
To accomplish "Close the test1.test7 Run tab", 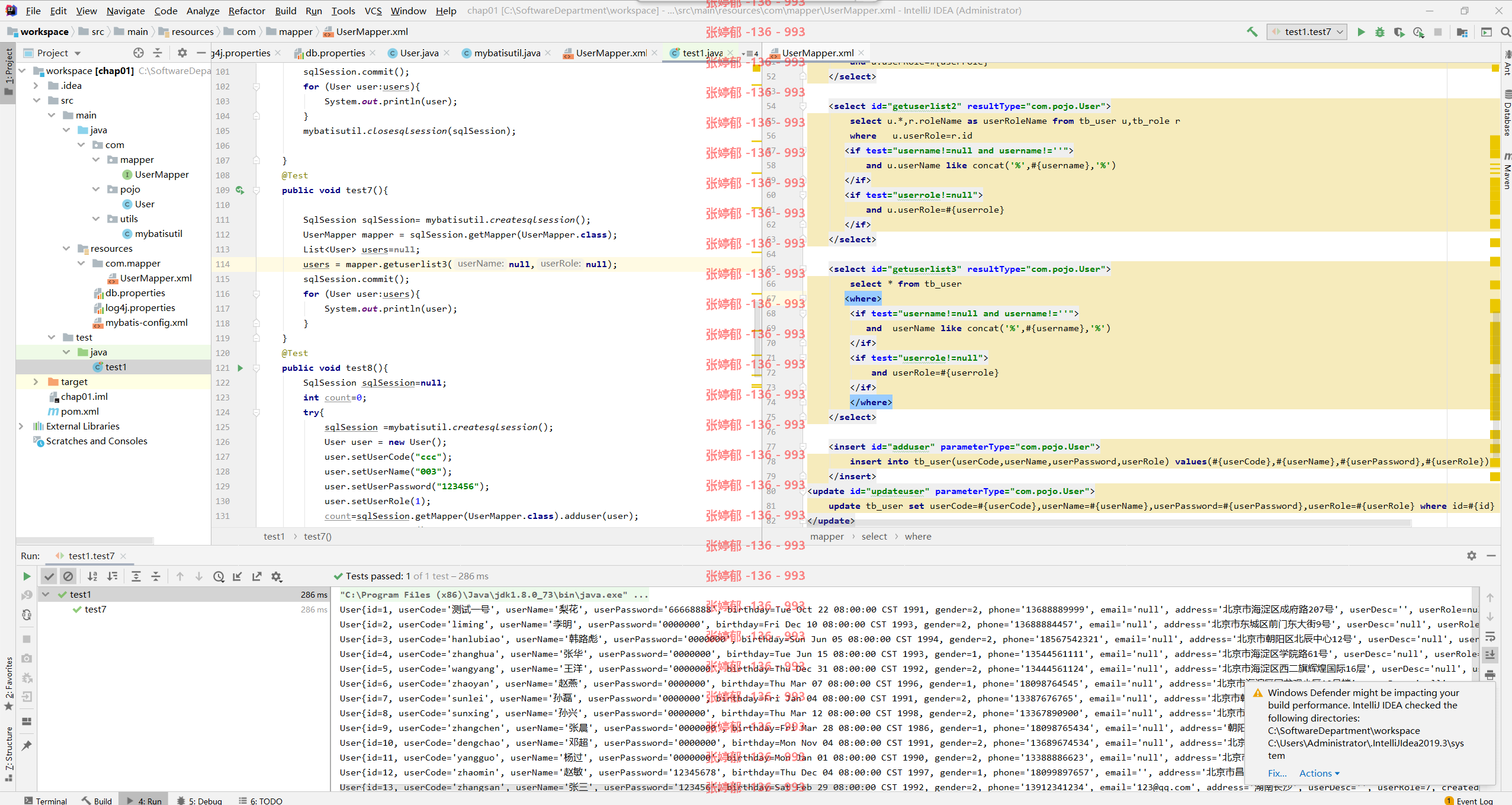I will click(123, 556).
